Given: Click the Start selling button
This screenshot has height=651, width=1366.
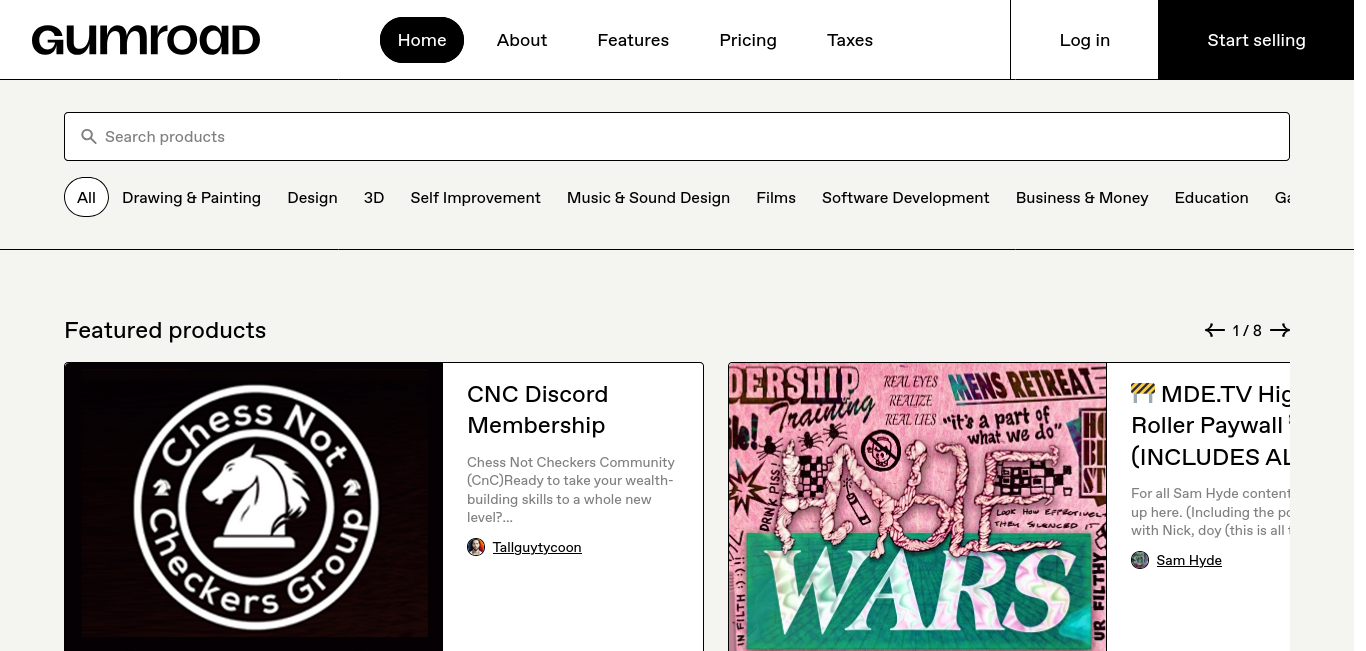Looking at the screenshot, I should pyautogui.click(x=1256, y=40).
